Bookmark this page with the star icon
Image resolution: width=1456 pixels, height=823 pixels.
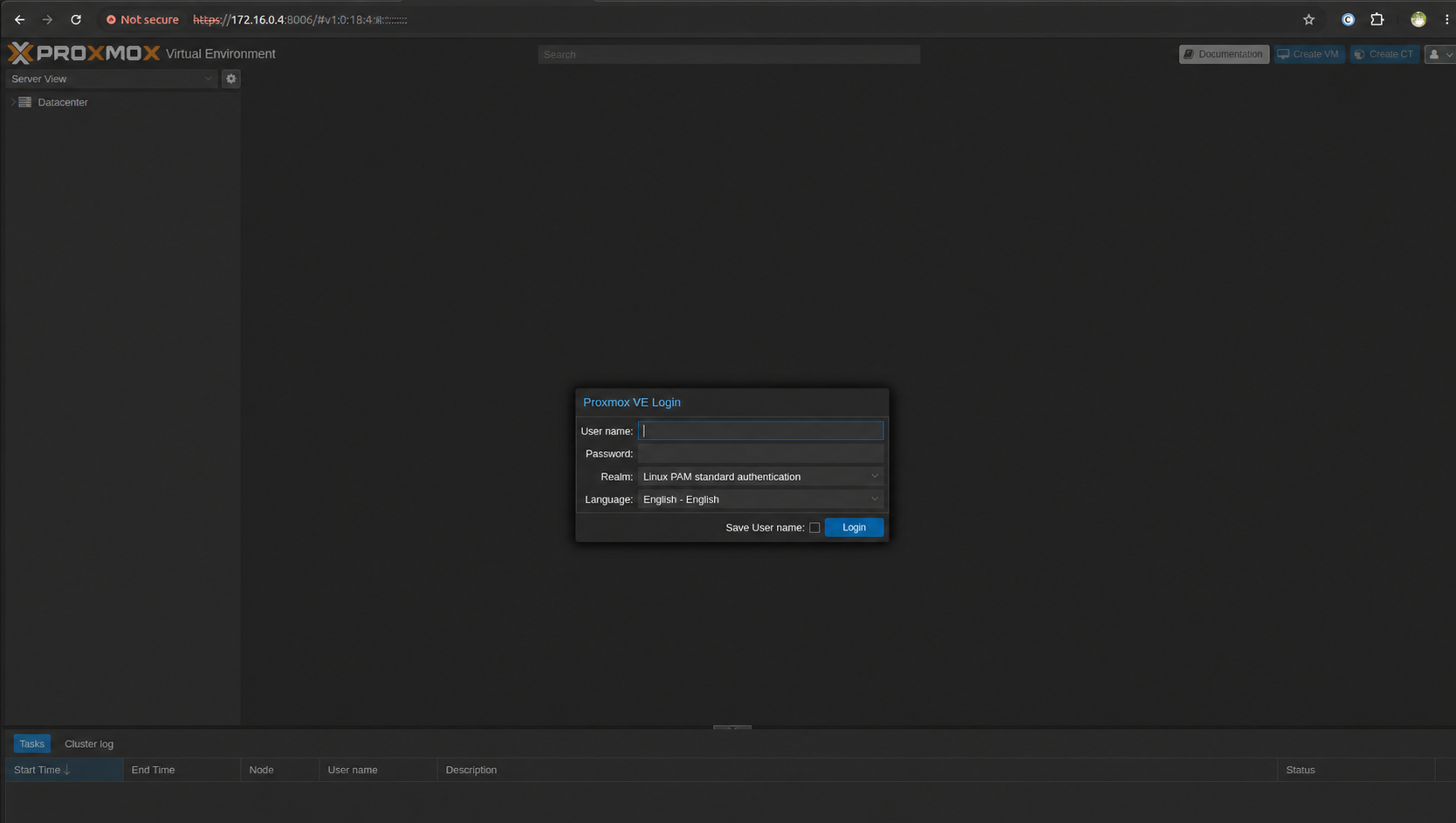coord(1308,19)
